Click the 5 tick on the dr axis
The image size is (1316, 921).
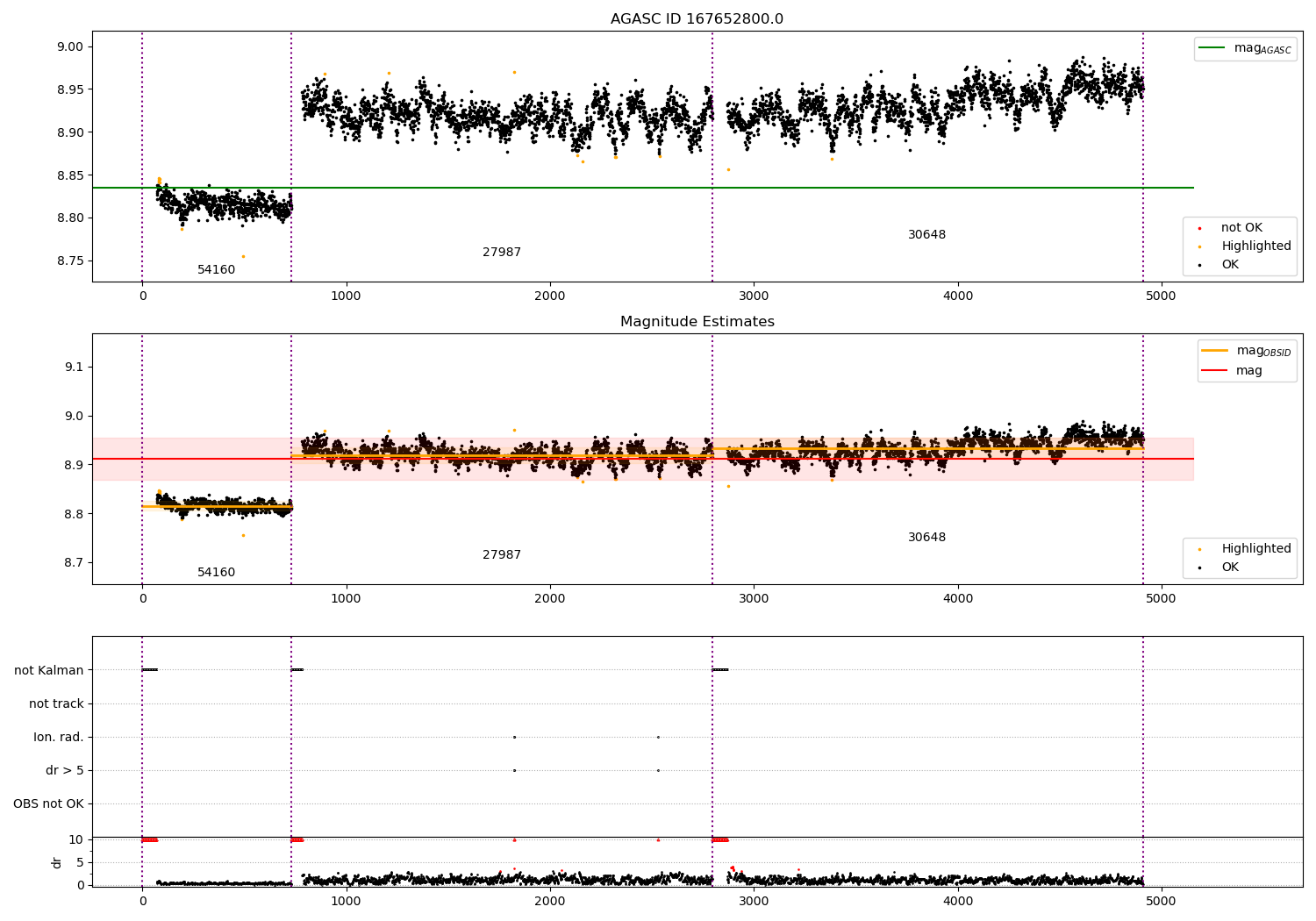(x=80, y=863)
